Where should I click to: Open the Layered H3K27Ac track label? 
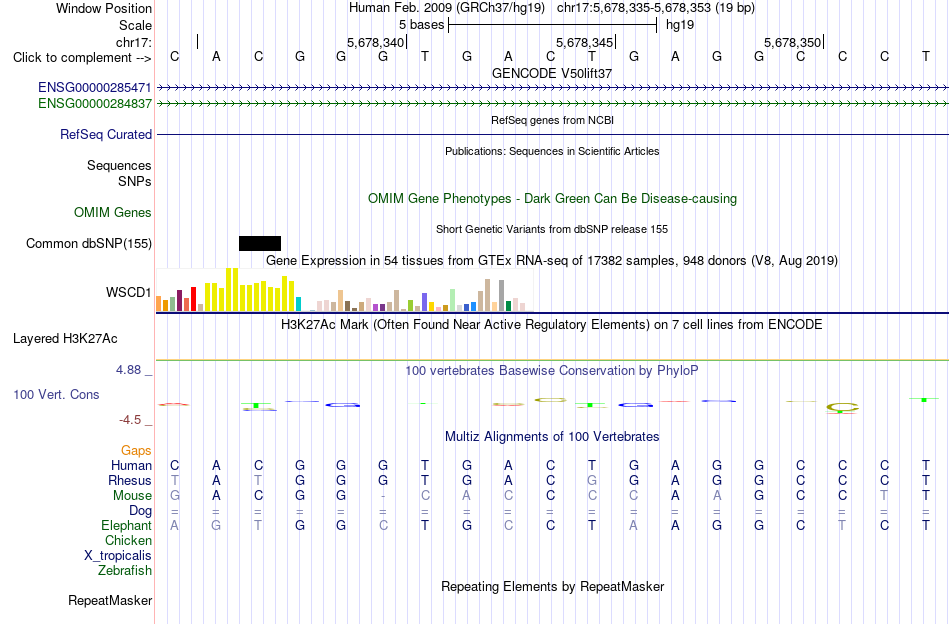point(65,339)
